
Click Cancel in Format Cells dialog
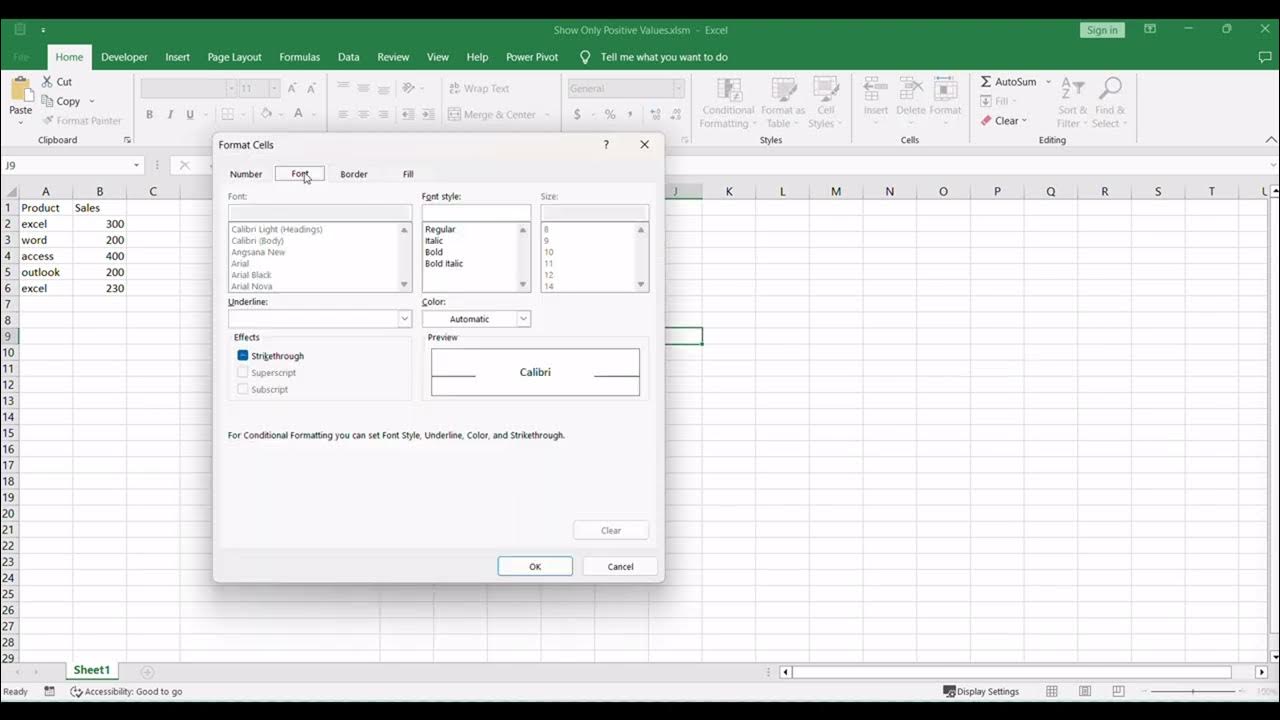(x=620, y=566)
